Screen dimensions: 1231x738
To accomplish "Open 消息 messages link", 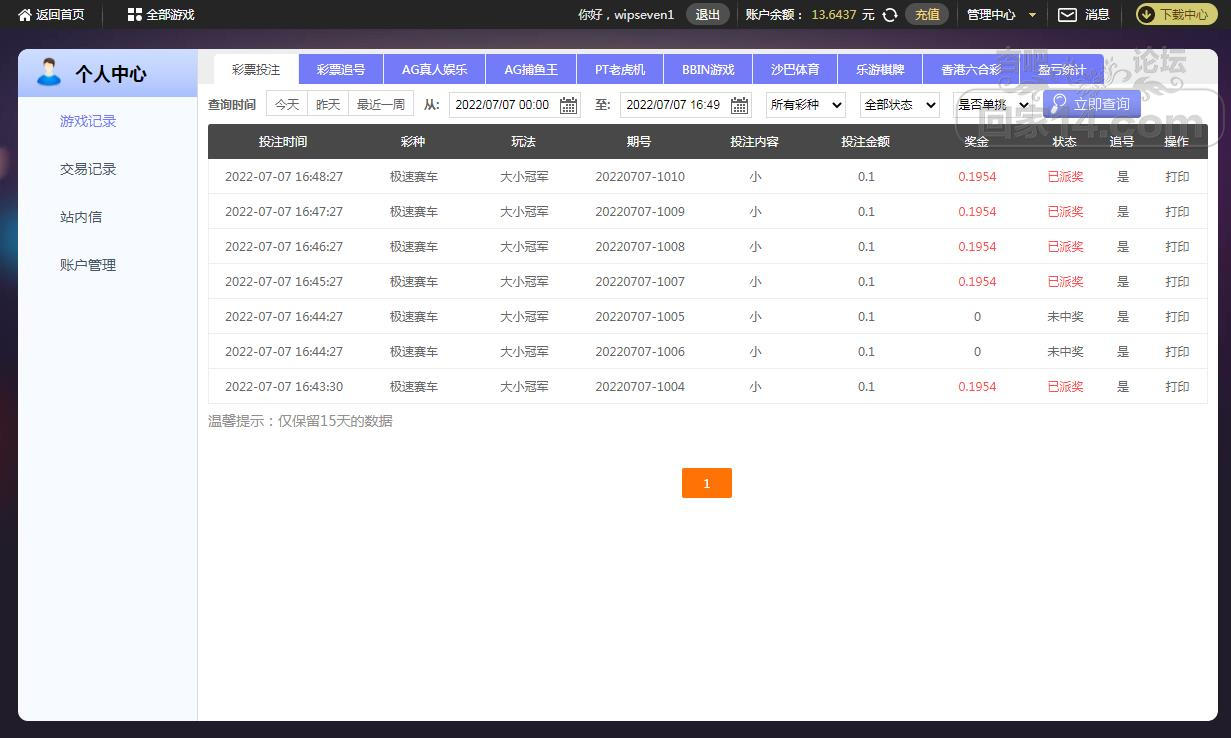I will (1097, 15).
